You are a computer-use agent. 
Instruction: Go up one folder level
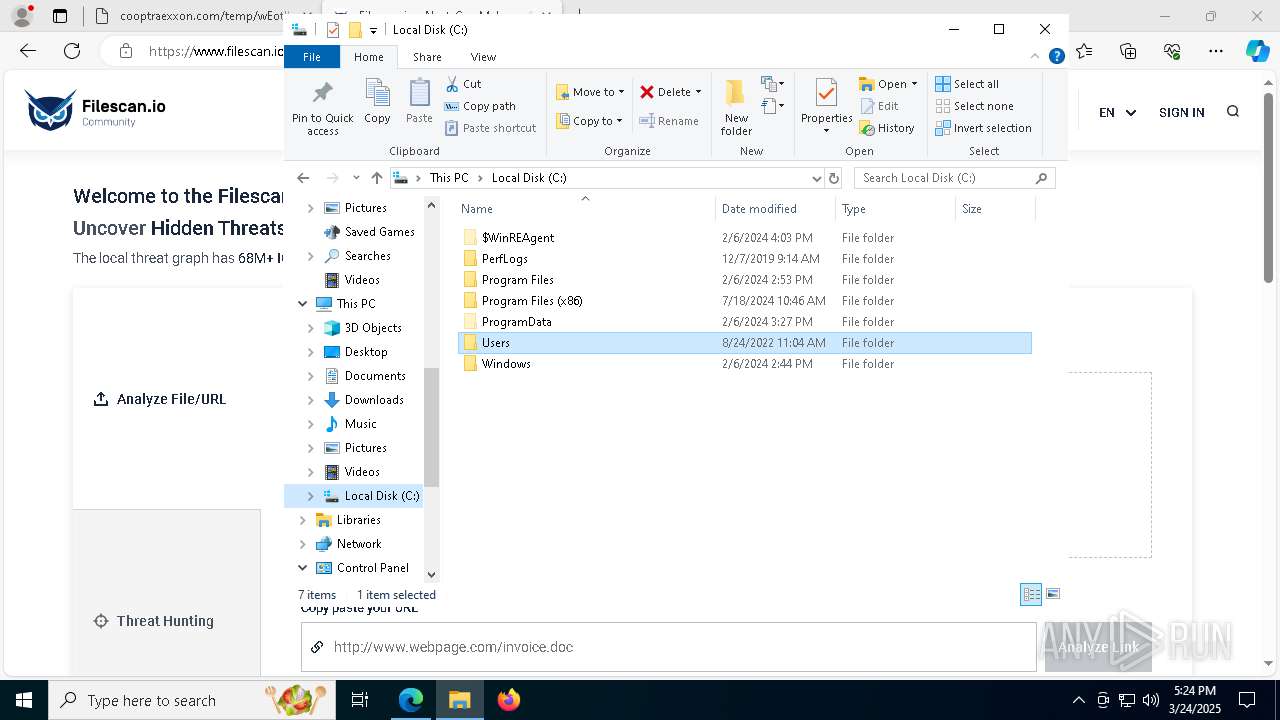pyautogui.click(x=376, y=178)
